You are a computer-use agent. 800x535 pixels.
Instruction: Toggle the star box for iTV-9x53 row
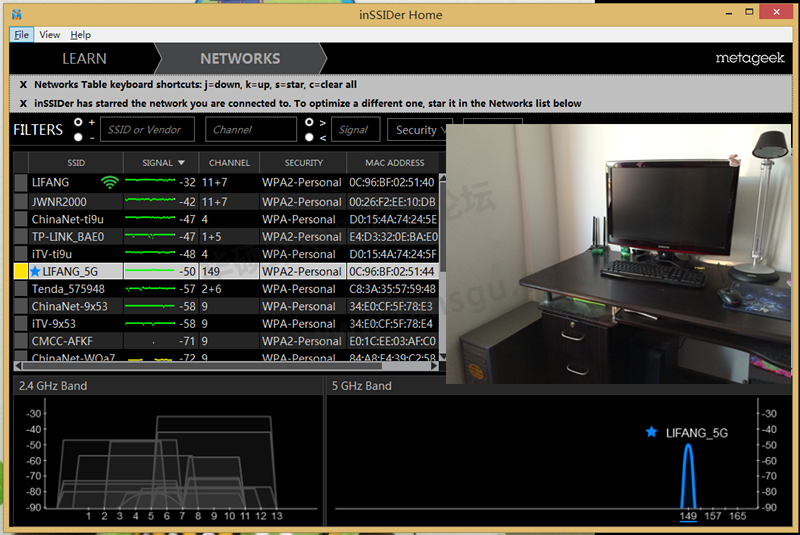(x=20, y=323)
